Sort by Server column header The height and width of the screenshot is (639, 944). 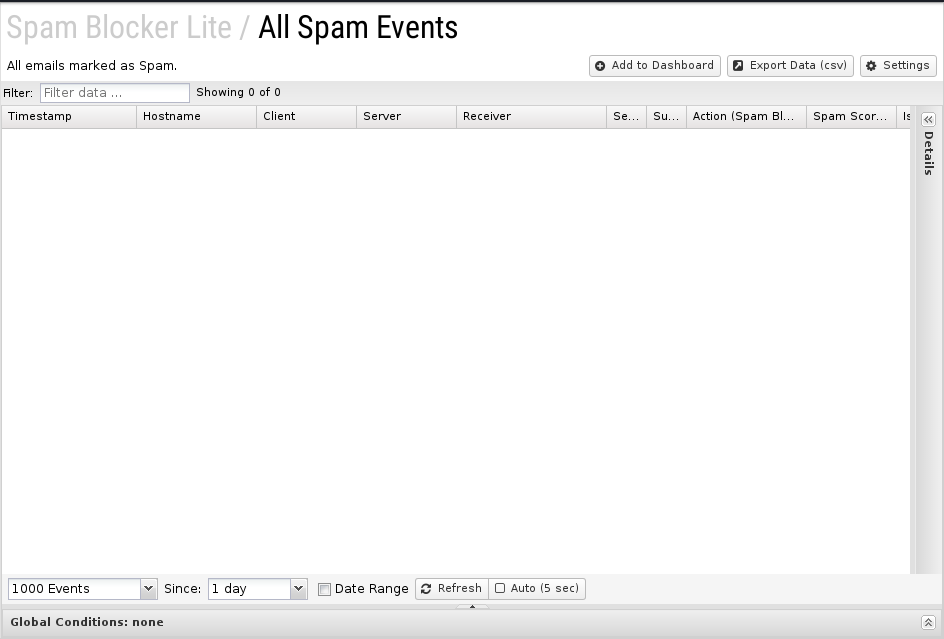pyautogui.click(x=406, y=117)
